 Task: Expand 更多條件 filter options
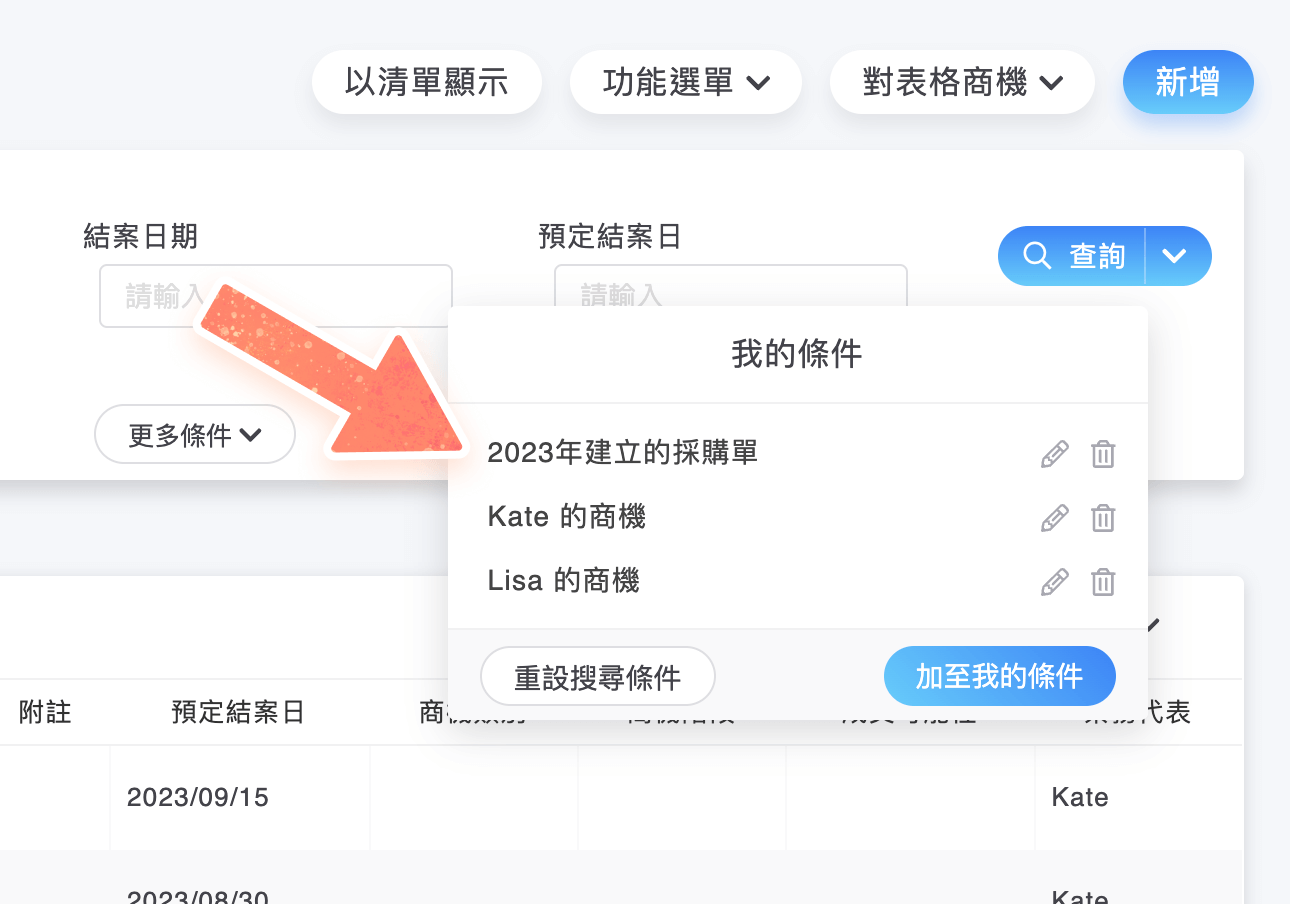pyautogui.click(x=195, y=435)
